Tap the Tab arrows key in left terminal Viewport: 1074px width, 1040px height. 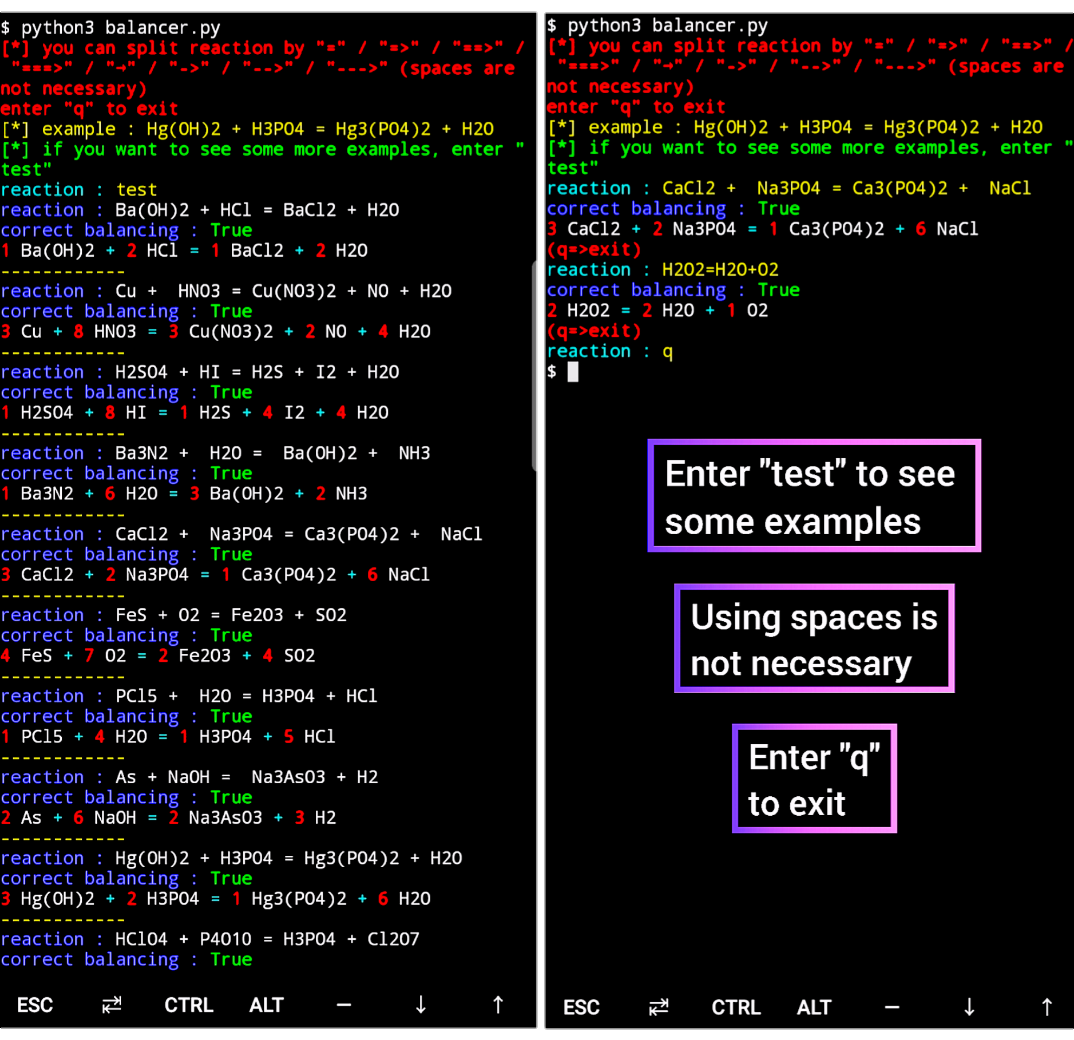pos(112,1005)
